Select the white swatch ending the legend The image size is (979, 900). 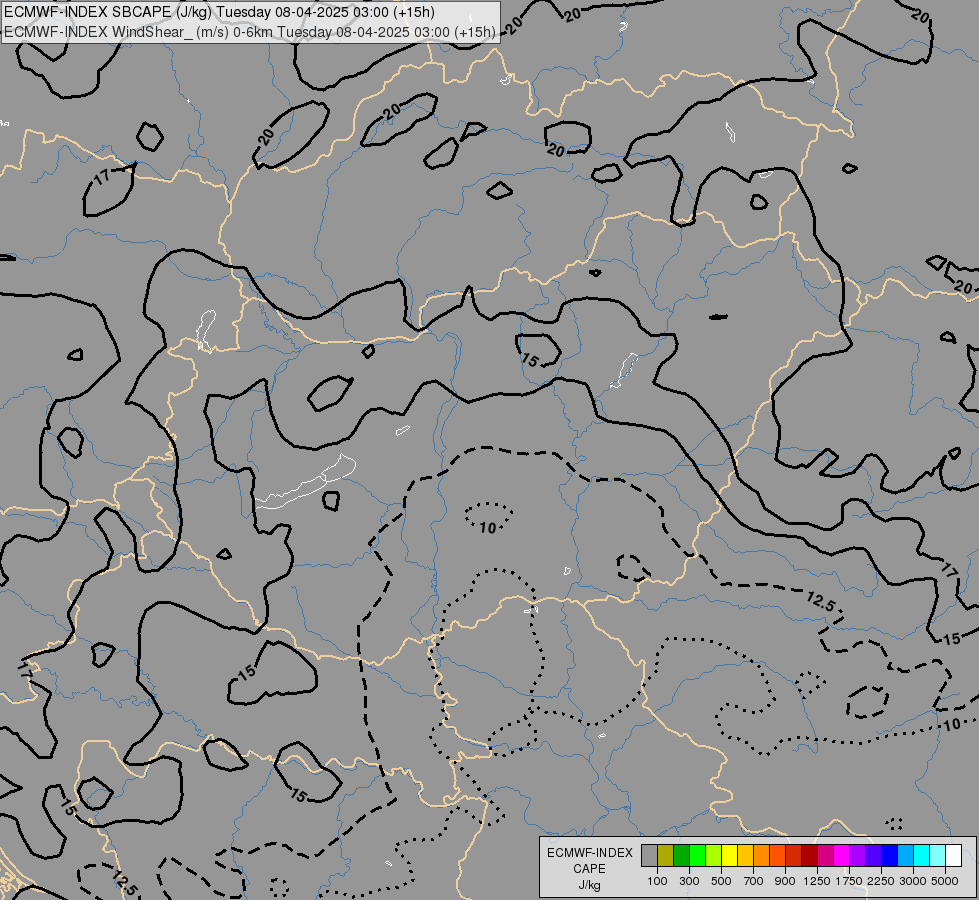pos(953,855)
